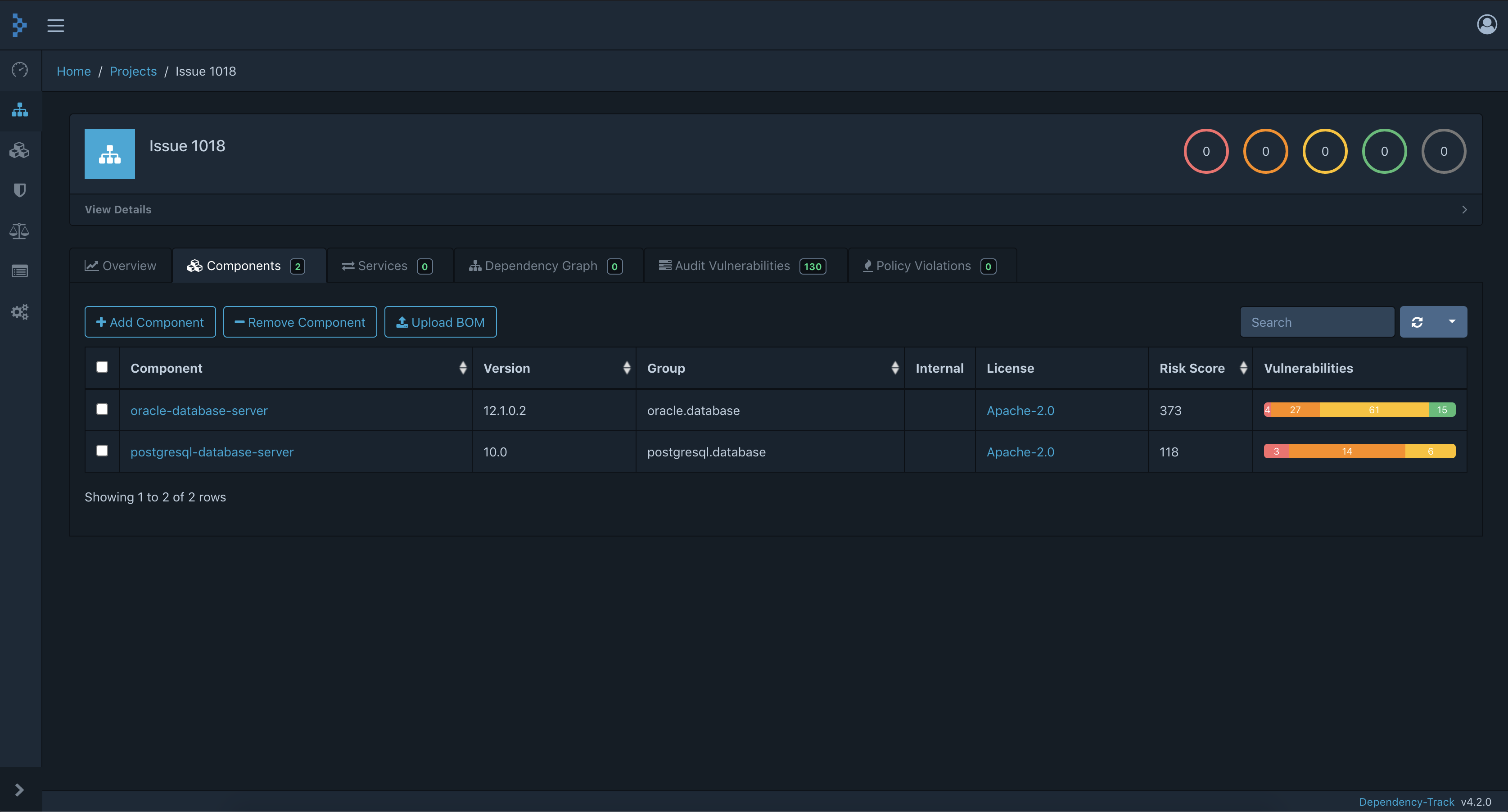Check the select-all checkbox in the table header
Image resolution: width=1508 pixels, height=812 pixels.
pyautogui.click(x=102, y=367)
